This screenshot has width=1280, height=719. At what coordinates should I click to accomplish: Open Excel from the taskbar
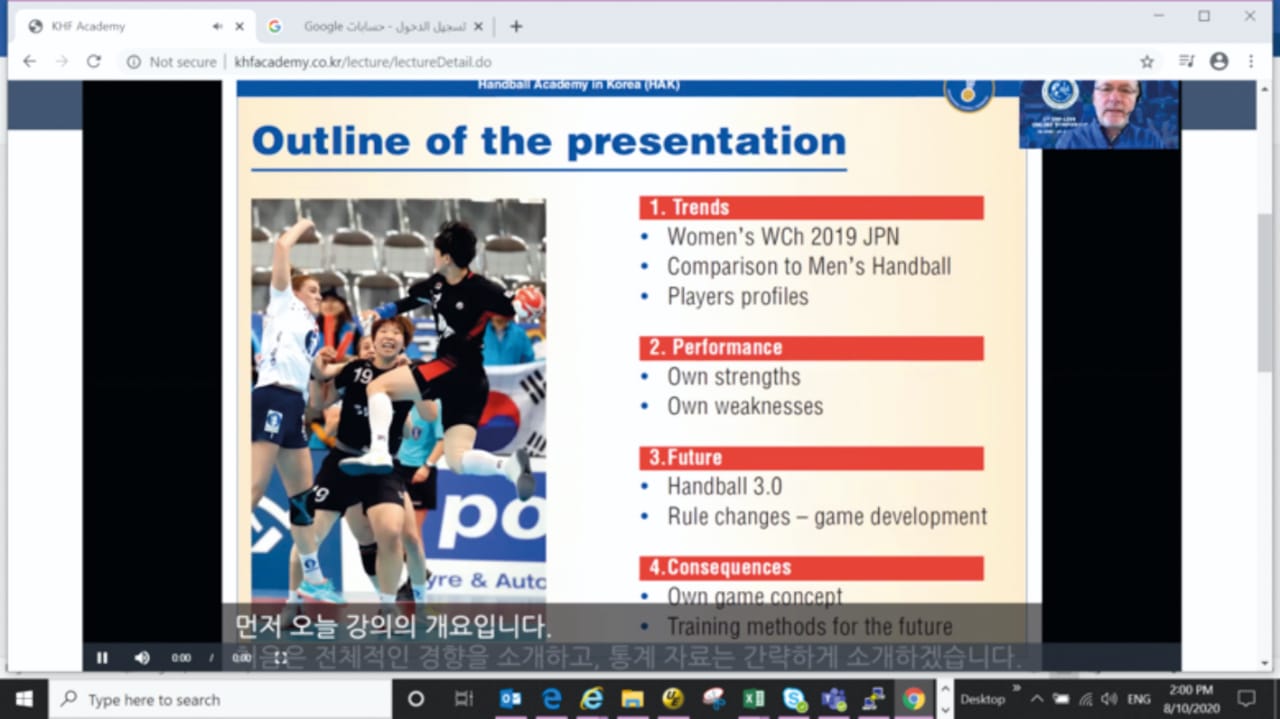(x=754, y=699)
